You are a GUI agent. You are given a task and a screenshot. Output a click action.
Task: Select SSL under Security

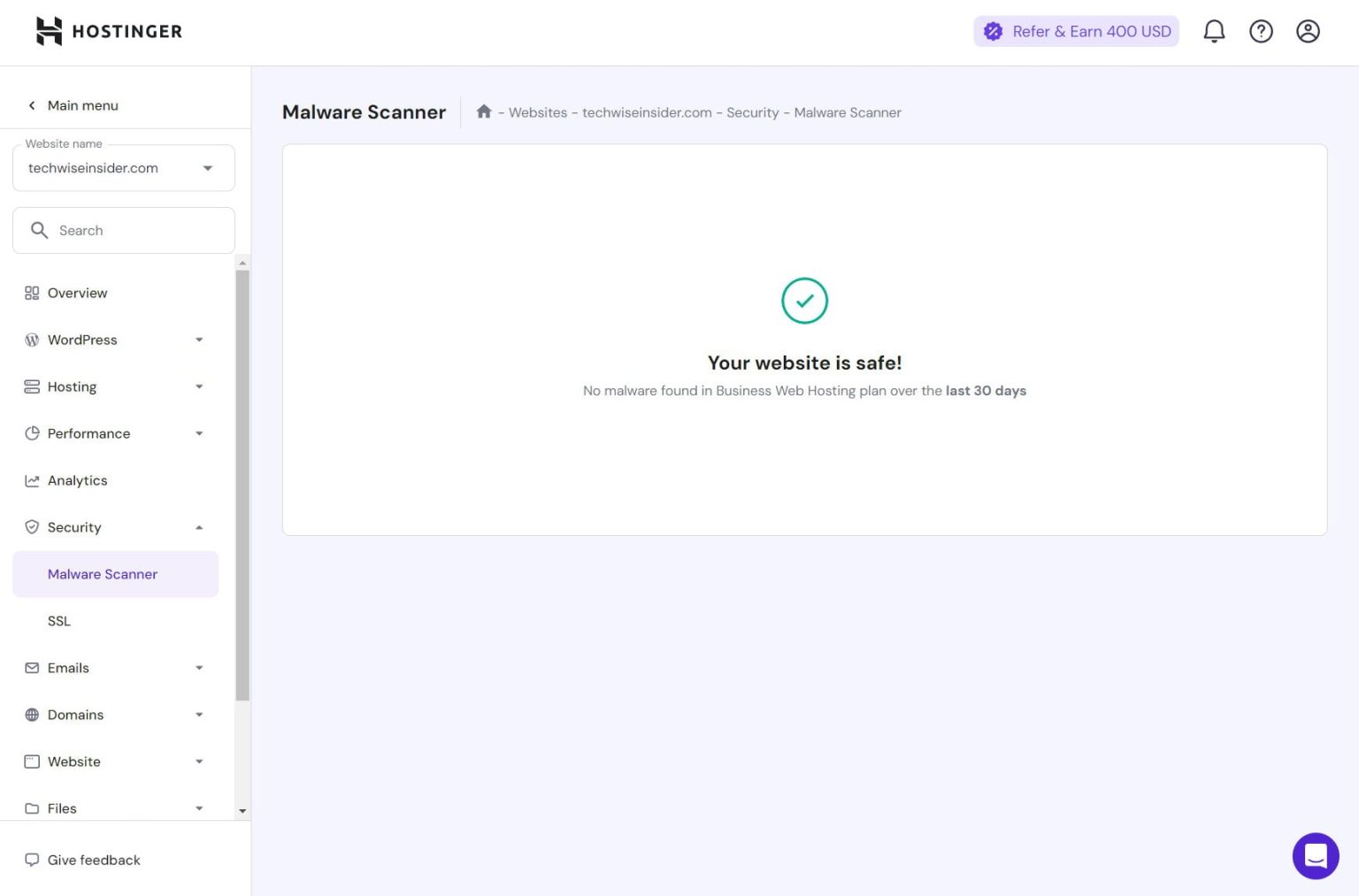(x=58, y=621)
